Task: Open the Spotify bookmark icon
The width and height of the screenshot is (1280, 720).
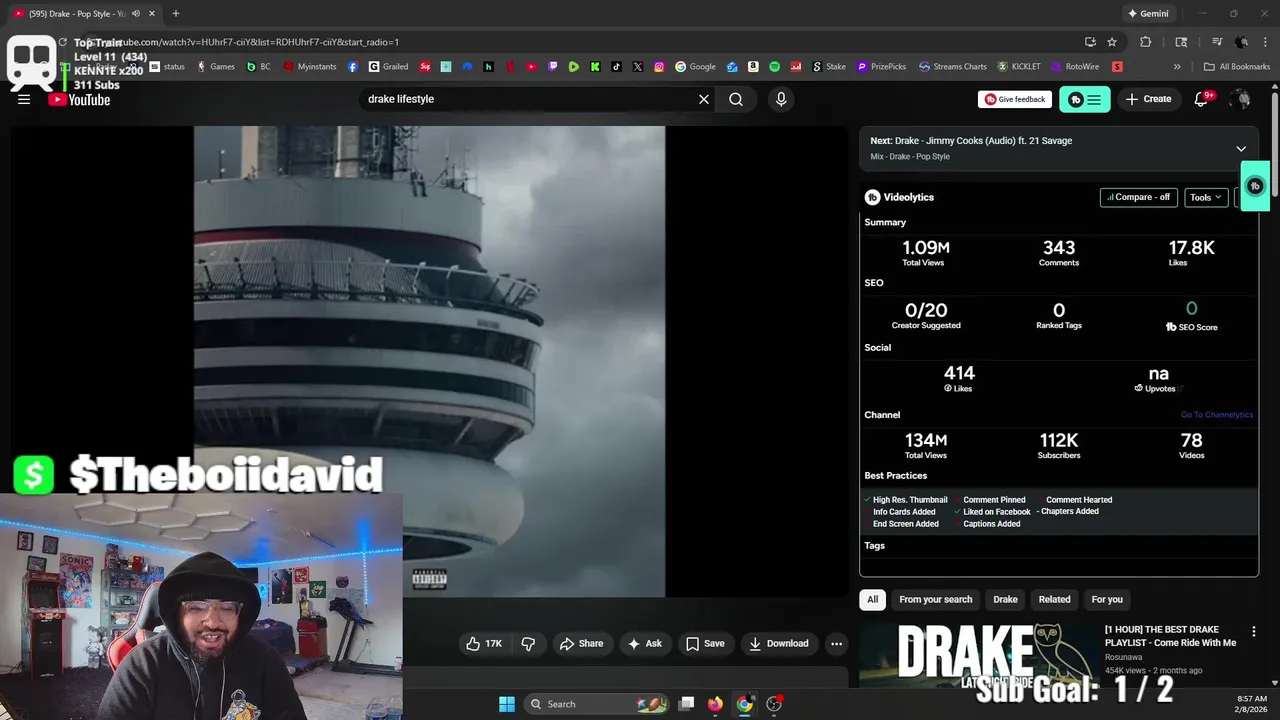Action: (x=774, y=67)
